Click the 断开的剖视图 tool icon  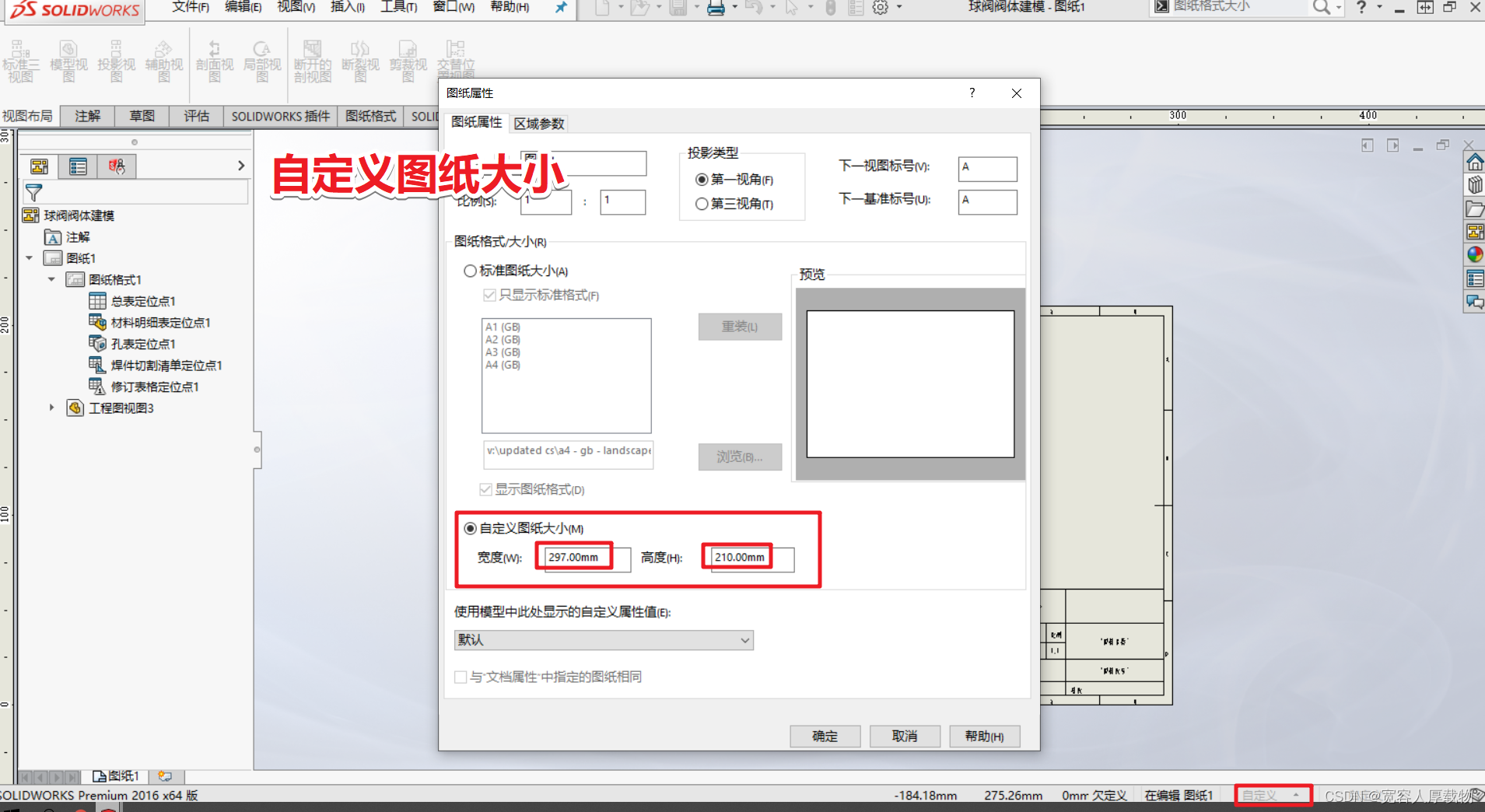click(313, 61)
